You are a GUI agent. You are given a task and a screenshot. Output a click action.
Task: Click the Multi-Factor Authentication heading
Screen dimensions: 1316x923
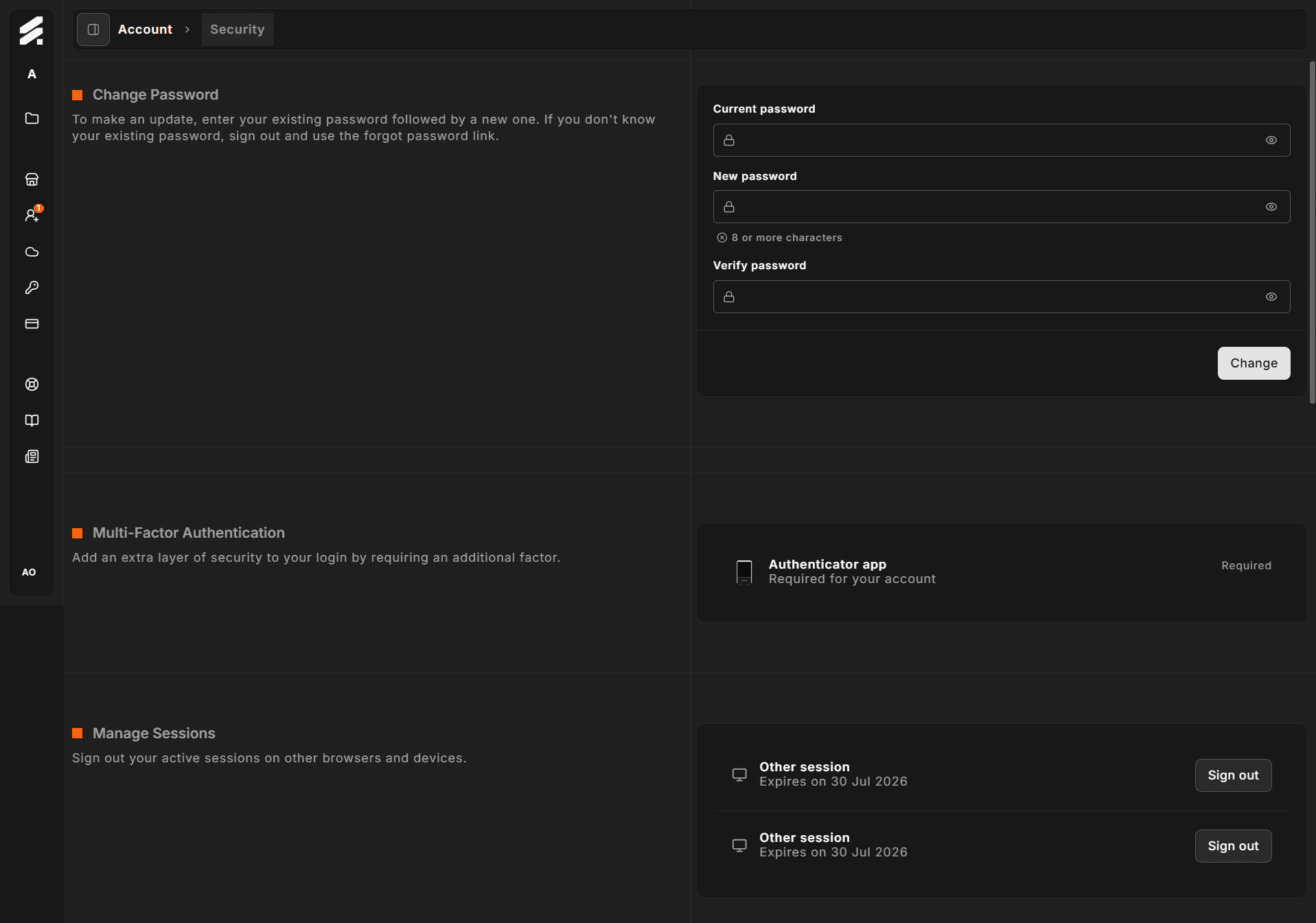click(189, 533)
